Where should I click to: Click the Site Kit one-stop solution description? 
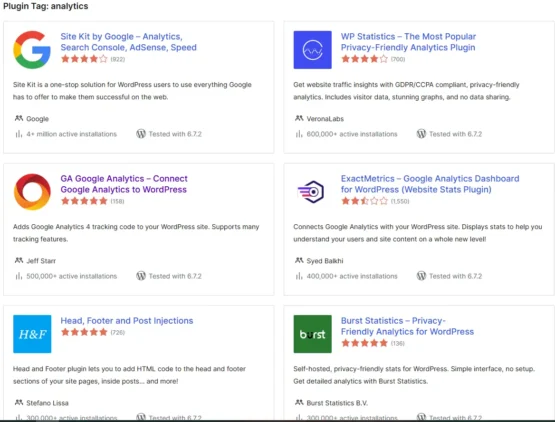pyautogui.click(x=132, y=91)
